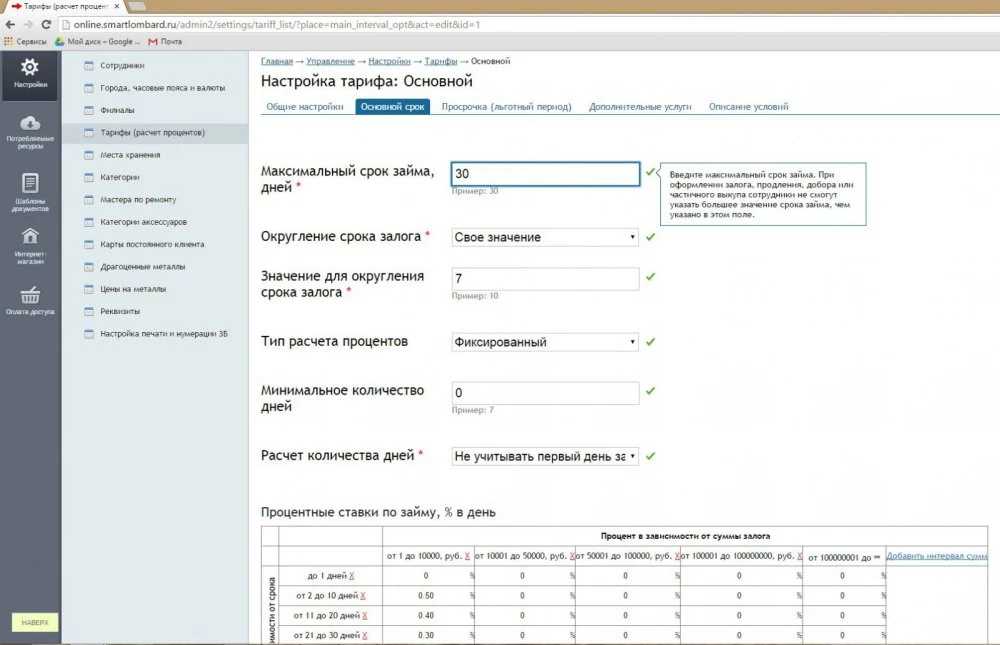The height and width of the screenshot is (645, 1000).
Task: Open Сотрудники menu item
Action: click(122, 65)
